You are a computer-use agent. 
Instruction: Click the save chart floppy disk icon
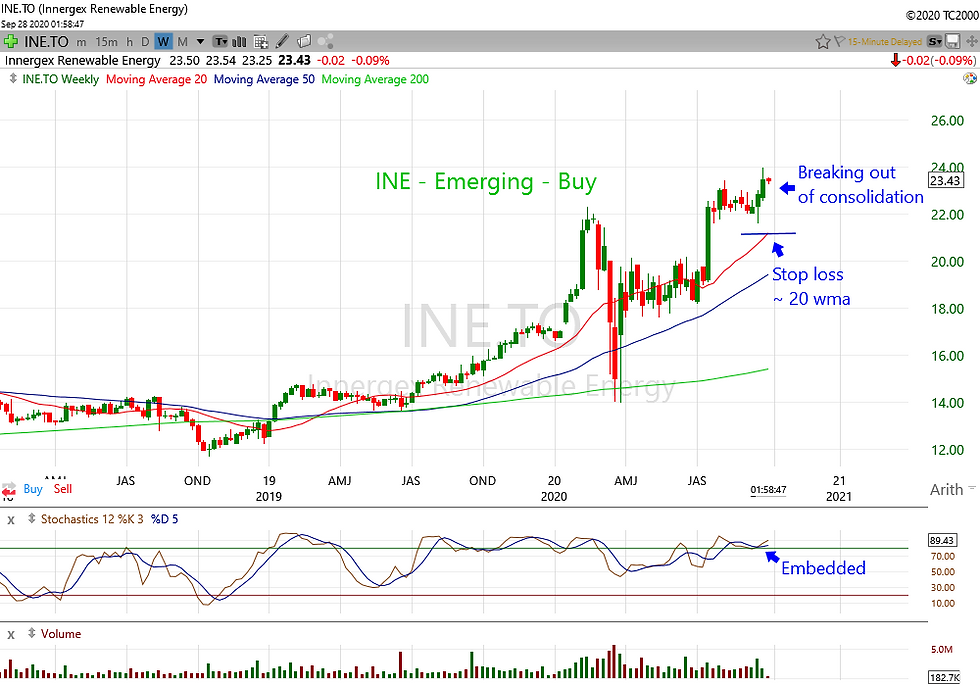(x=952, y=42)
